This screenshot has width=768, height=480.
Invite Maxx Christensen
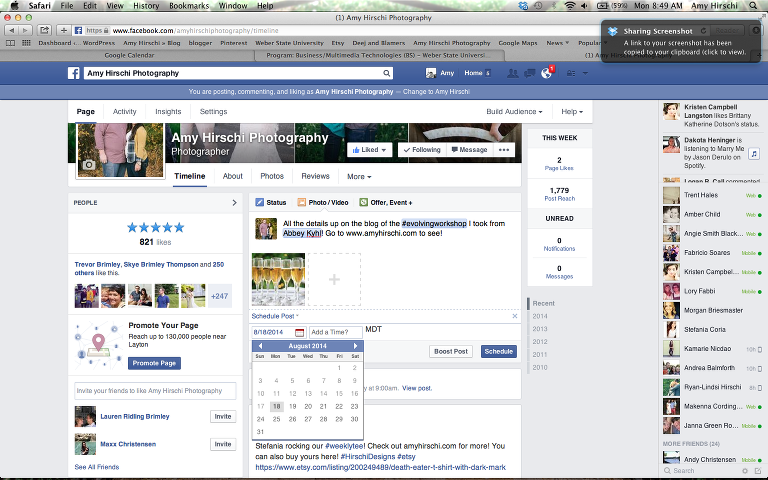(223, 444)
